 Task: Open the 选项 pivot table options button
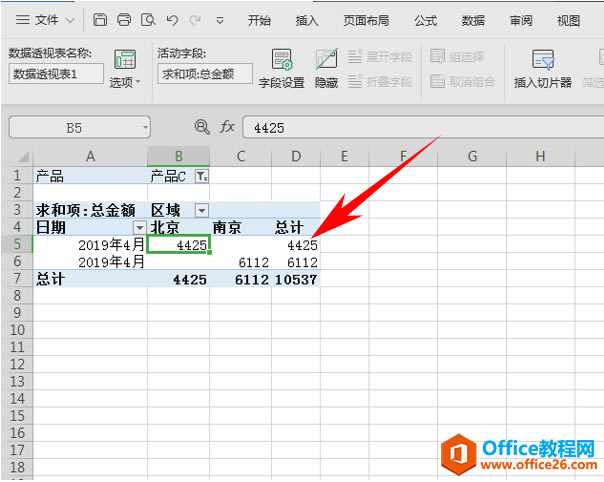pos(125,69)
